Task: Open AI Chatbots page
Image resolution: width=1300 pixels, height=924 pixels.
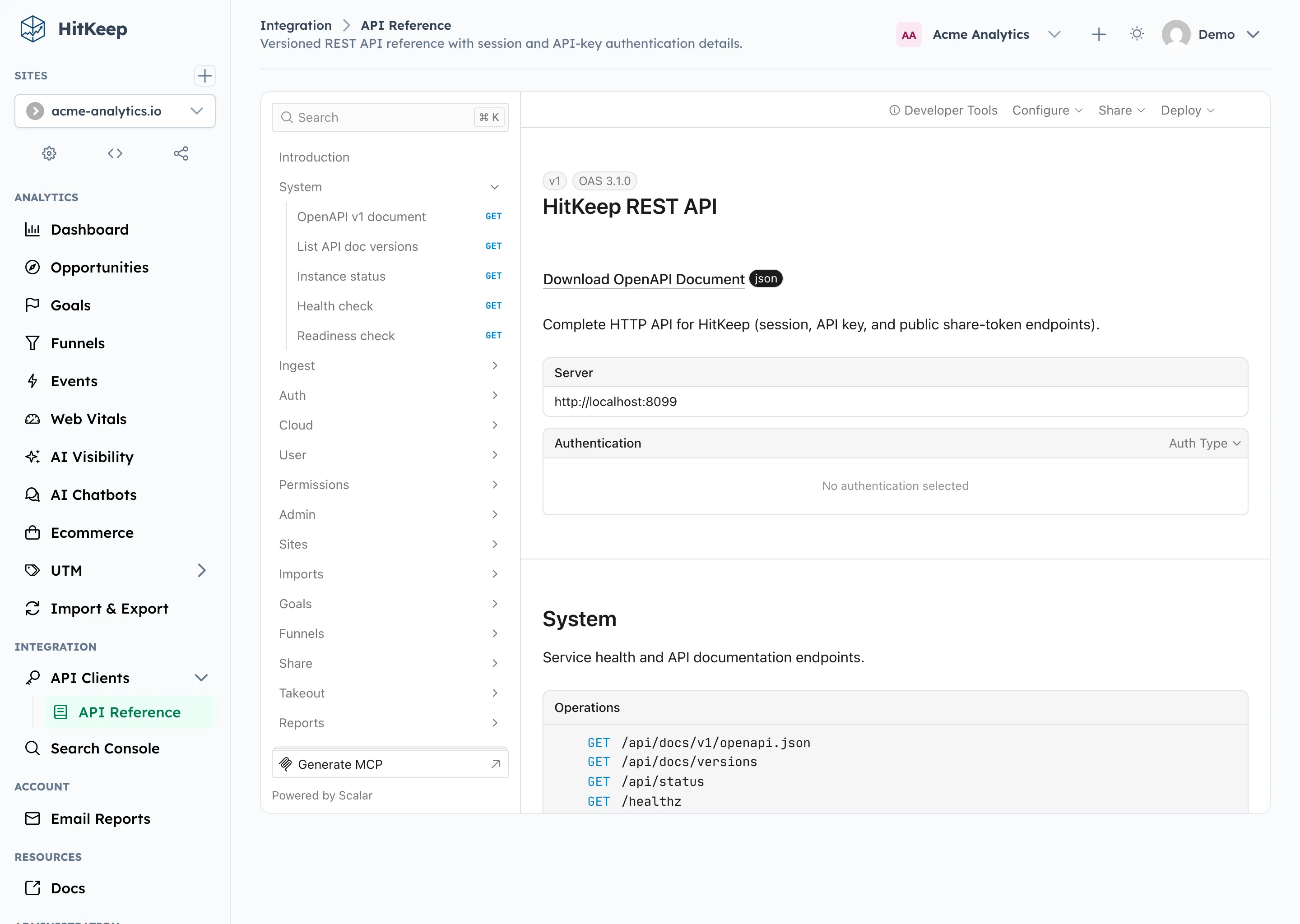Action: (x=115, y=494)
